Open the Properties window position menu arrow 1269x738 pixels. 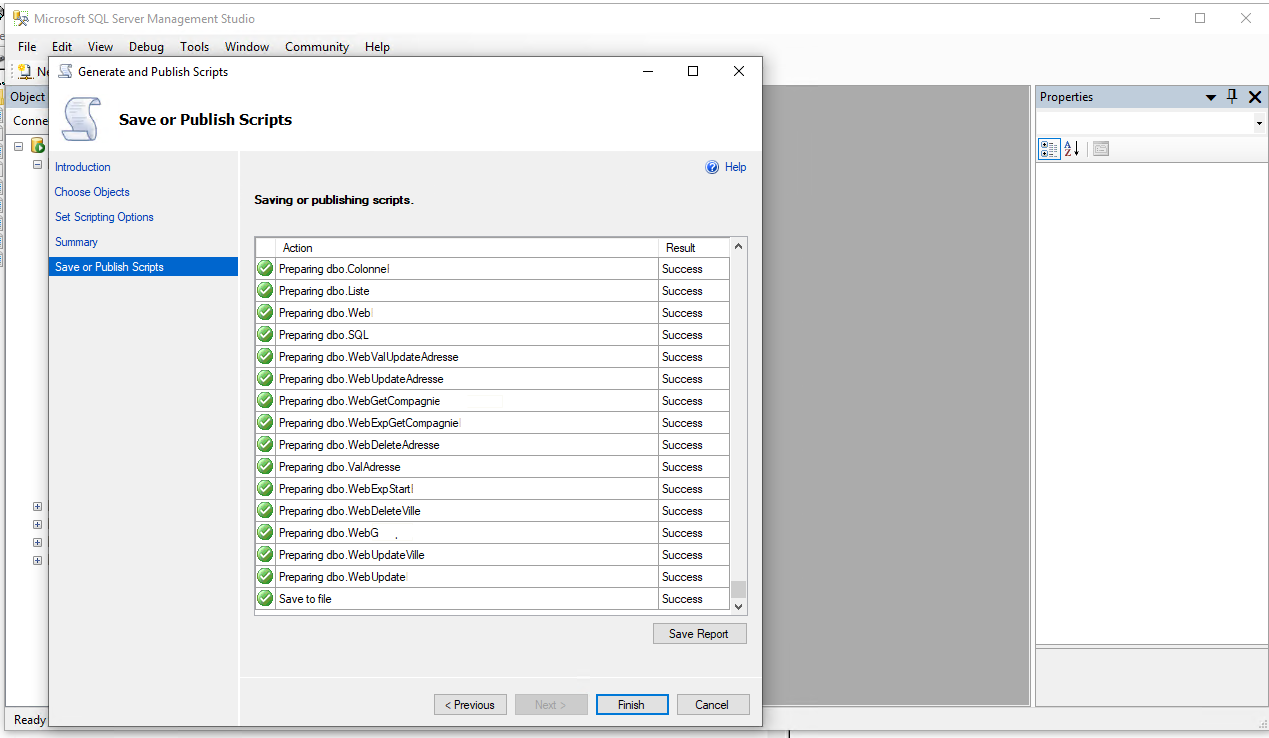click(1210, 97)
